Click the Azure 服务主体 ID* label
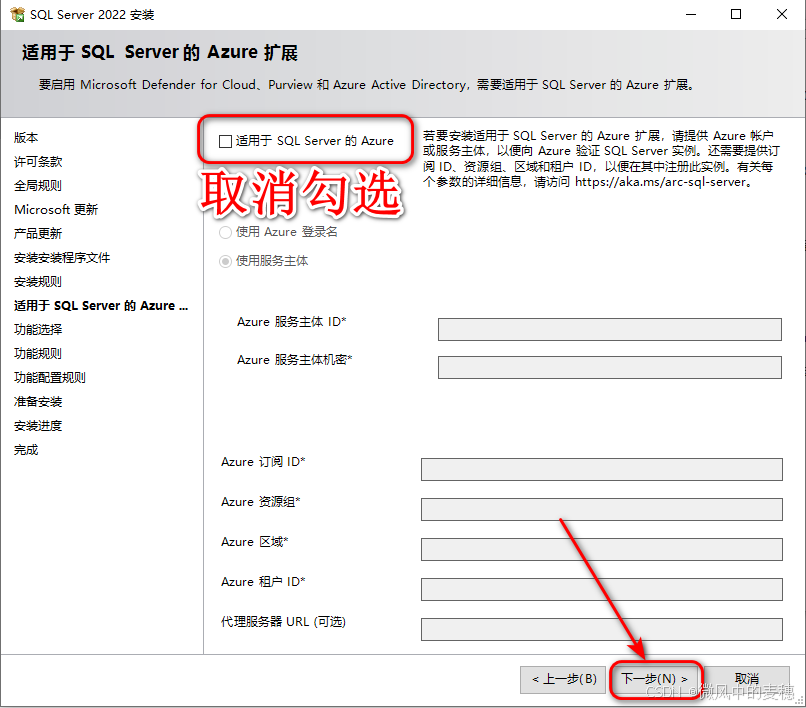This screenshot has height=708, width=806. coord(291,322)
